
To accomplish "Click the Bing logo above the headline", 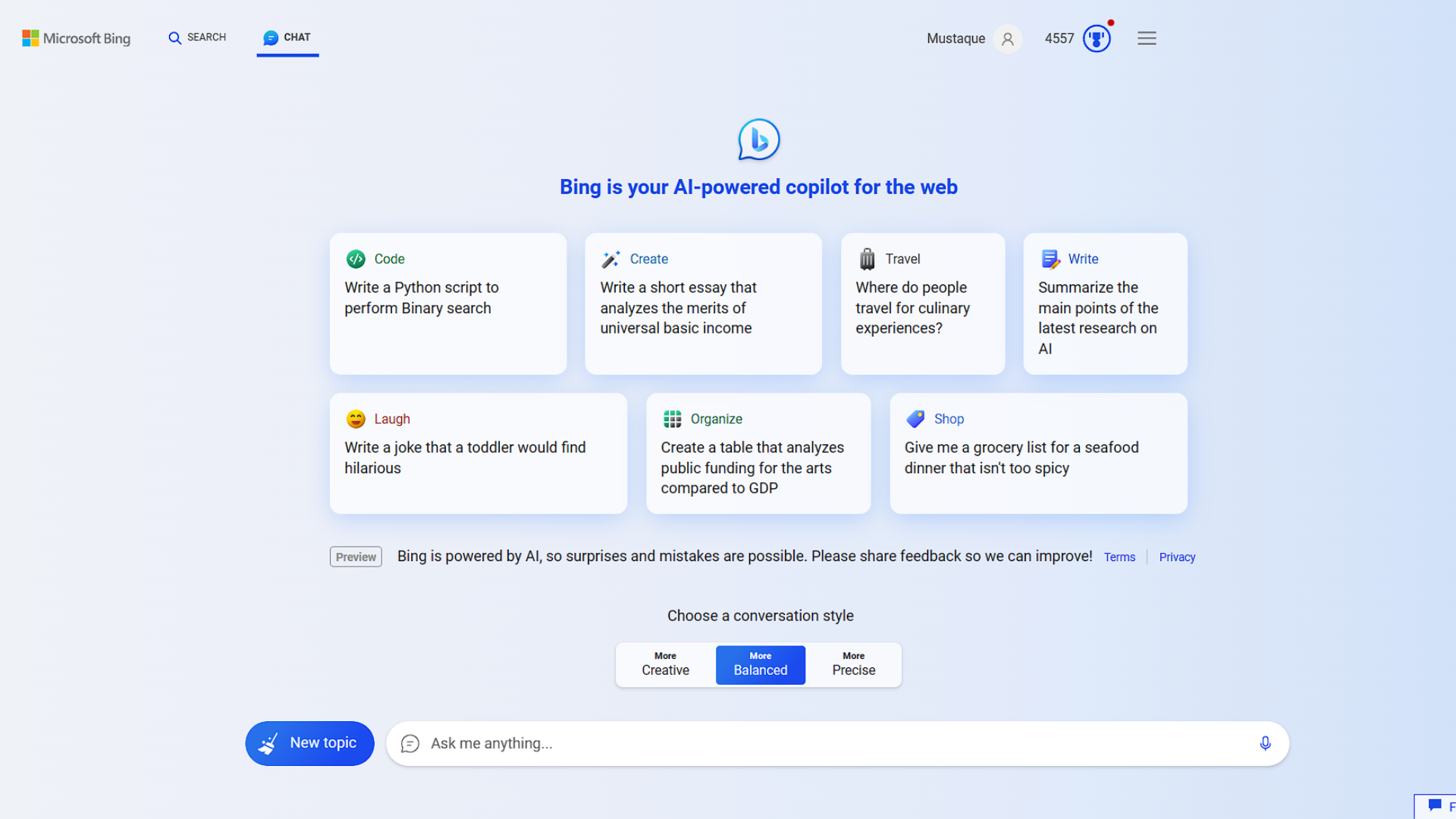I will point(759,140).
